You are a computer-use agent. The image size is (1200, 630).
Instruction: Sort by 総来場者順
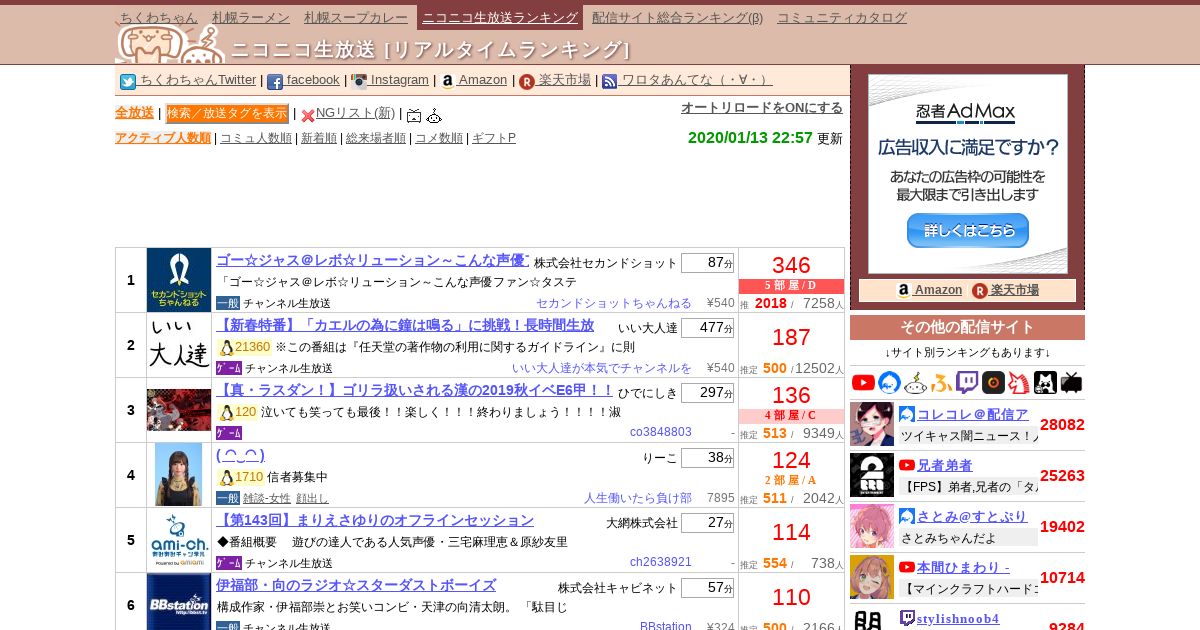click(376, 138)
